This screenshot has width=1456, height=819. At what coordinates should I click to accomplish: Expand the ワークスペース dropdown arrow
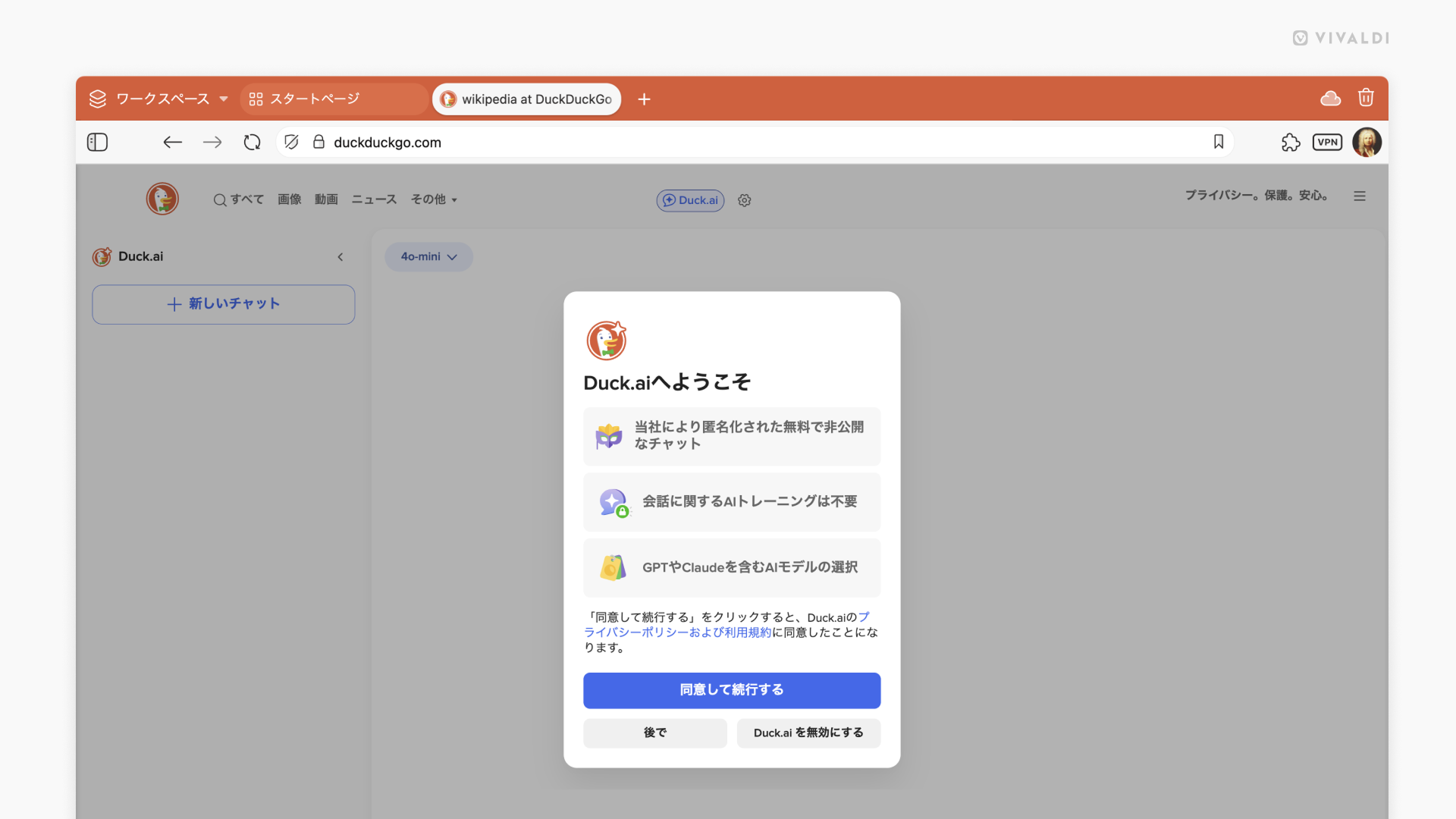click(x=224, y=99)
